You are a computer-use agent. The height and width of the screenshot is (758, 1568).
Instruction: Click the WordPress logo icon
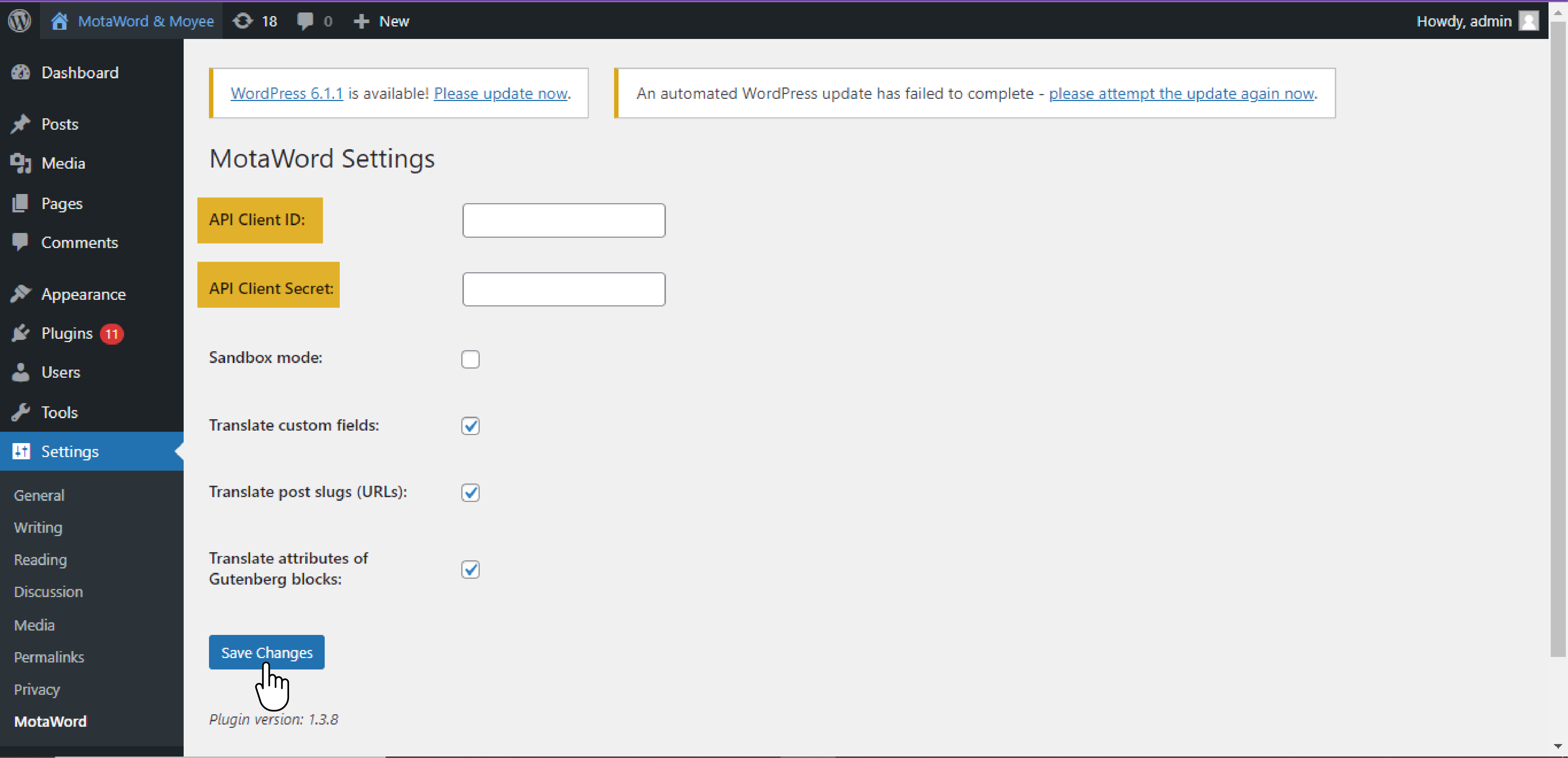(x=19, y=21)
